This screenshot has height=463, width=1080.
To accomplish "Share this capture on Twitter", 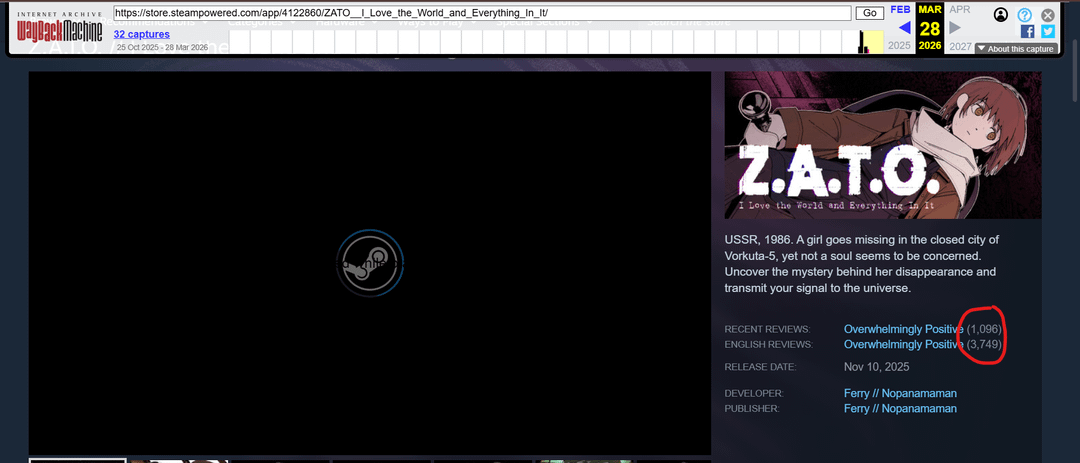I will tap(1047, 32).
